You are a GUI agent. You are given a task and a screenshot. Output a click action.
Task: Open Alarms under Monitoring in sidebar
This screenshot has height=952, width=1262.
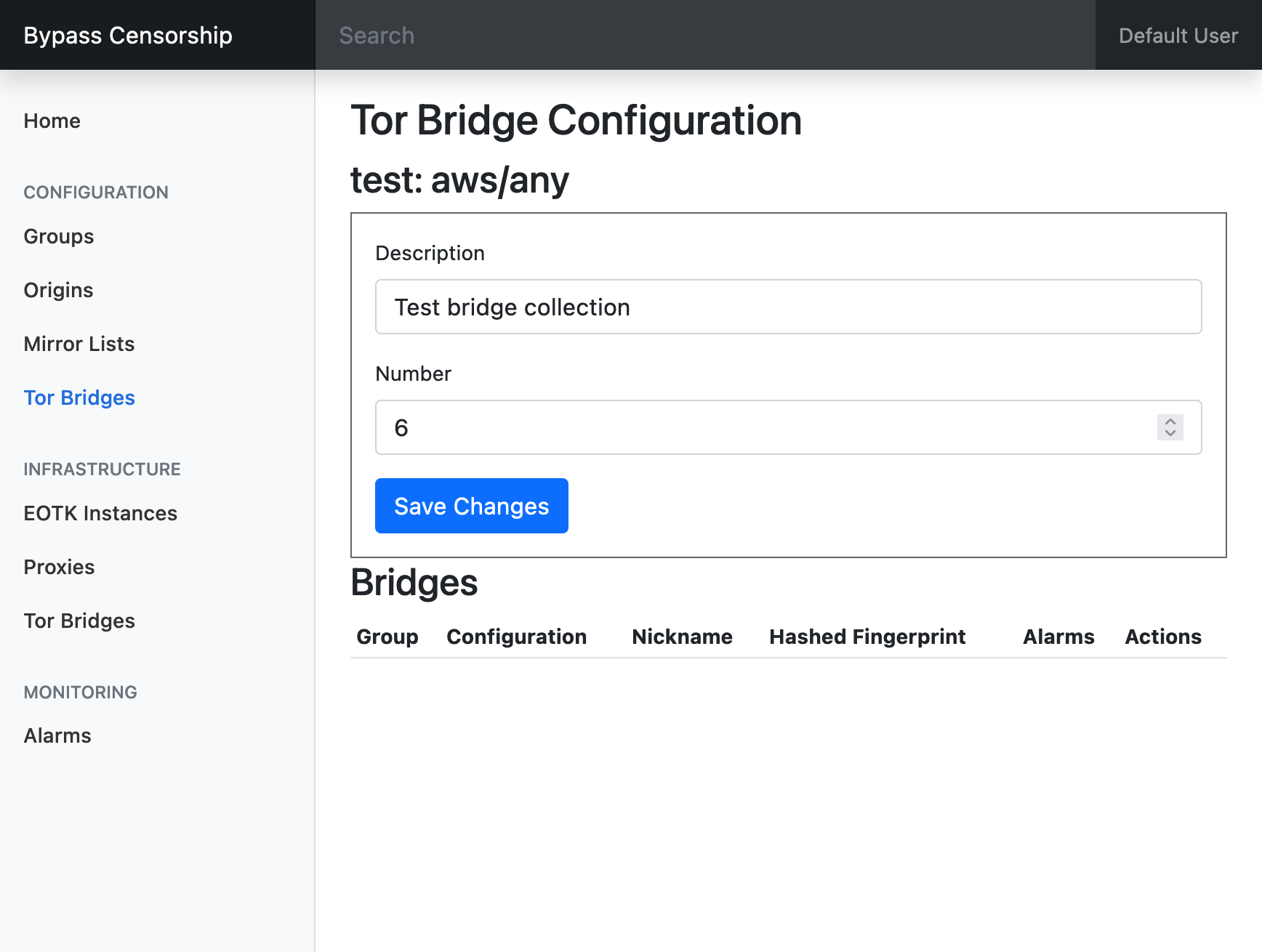point(57,735)
